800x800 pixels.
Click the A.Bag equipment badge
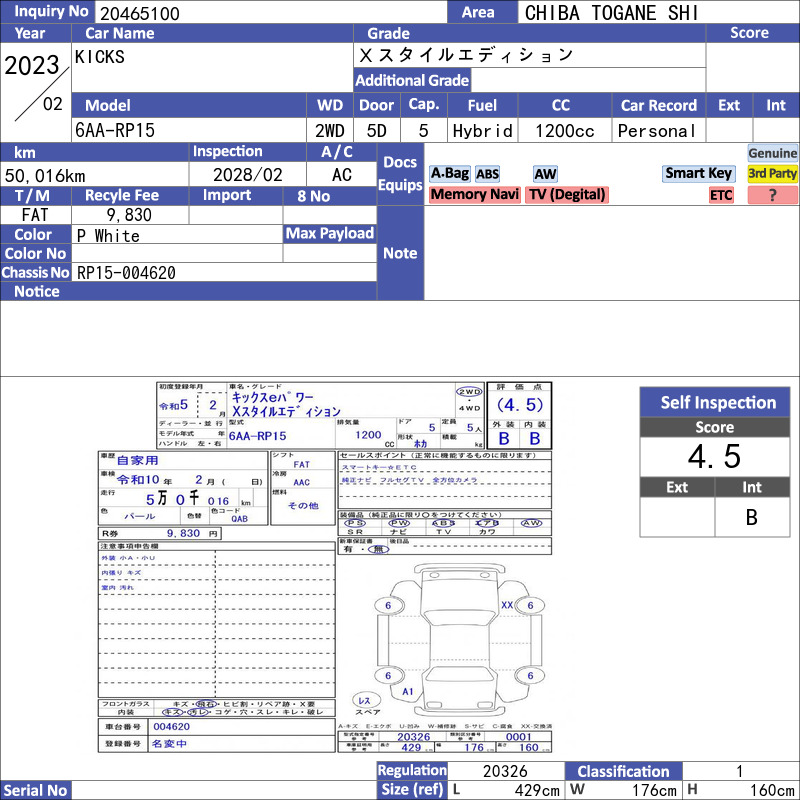[x=449, y=173]
